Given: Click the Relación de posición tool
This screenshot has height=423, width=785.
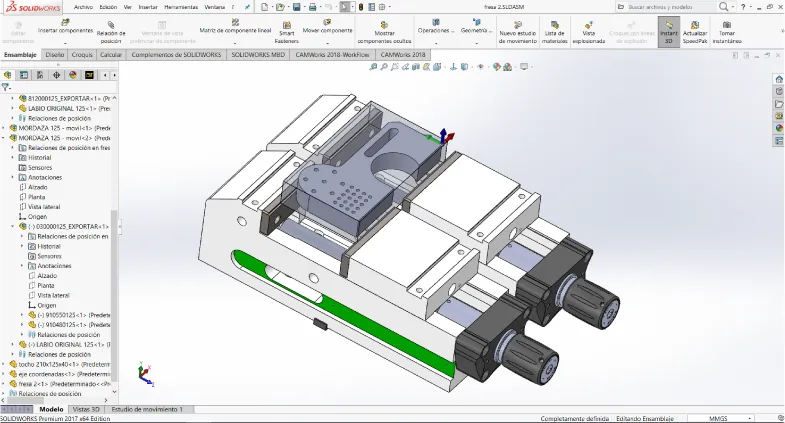Looking at the screenshot, I should 111,24.
